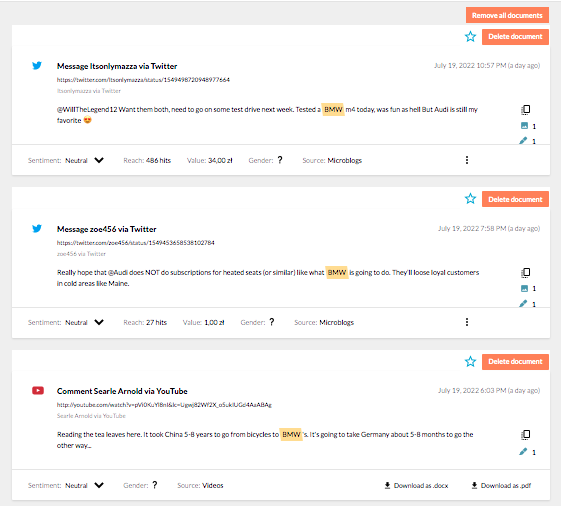The image size is (561, 506).
Task: Click date July 19, 2022 6:03 PM
Action: pyautogui.click(x=489, y=390)
